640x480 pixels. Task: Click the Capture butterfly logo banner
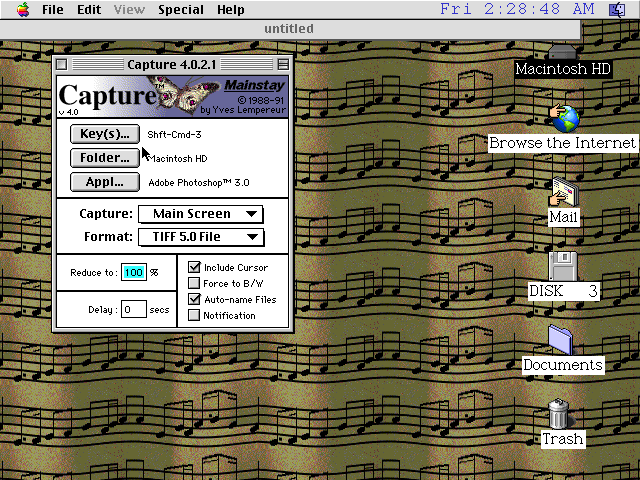pos(173,97)
